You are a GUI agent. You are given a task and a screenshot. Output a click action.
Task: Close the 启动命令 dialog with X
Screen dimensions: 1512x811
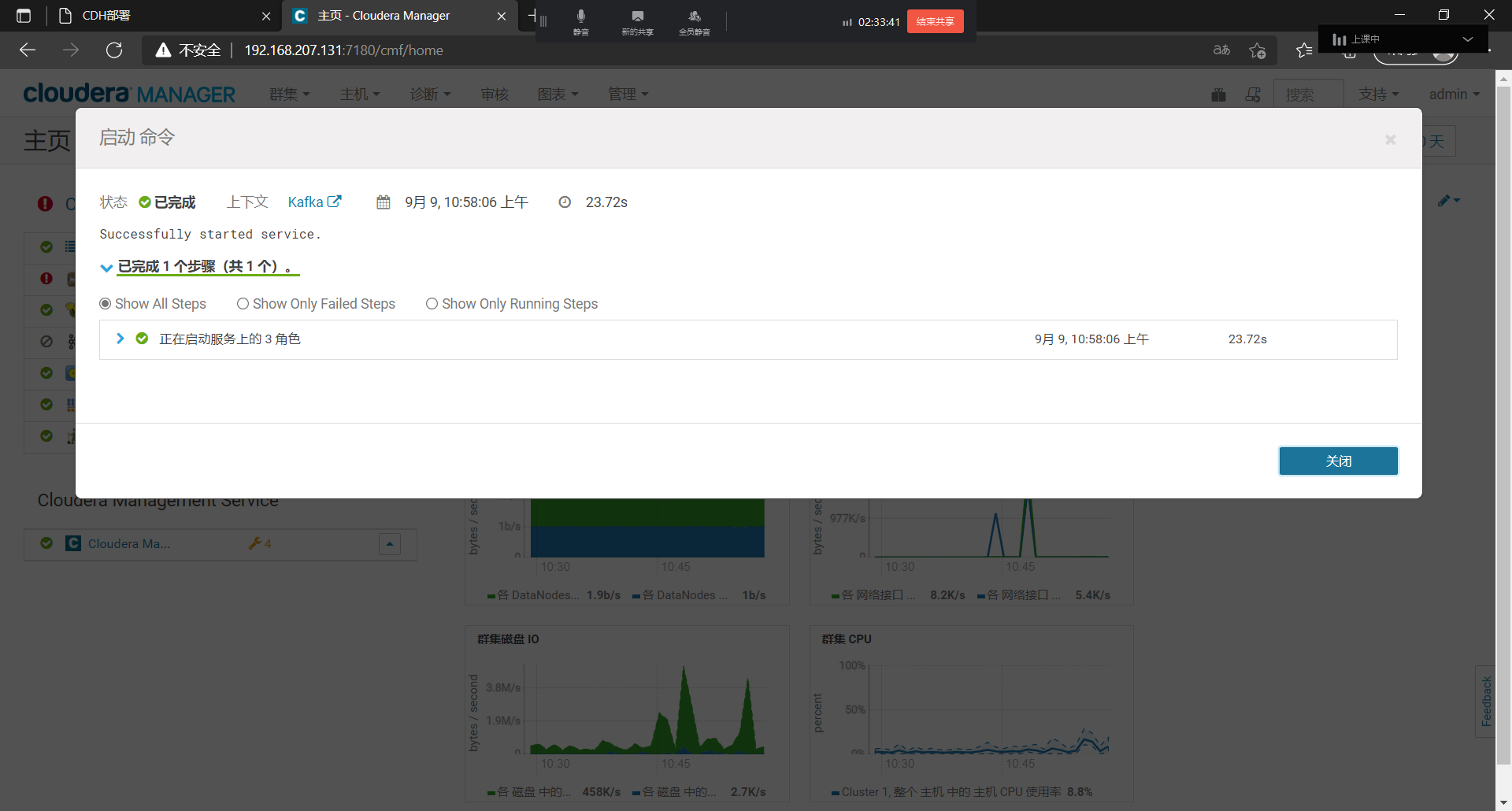click(x=1391, y=139)
